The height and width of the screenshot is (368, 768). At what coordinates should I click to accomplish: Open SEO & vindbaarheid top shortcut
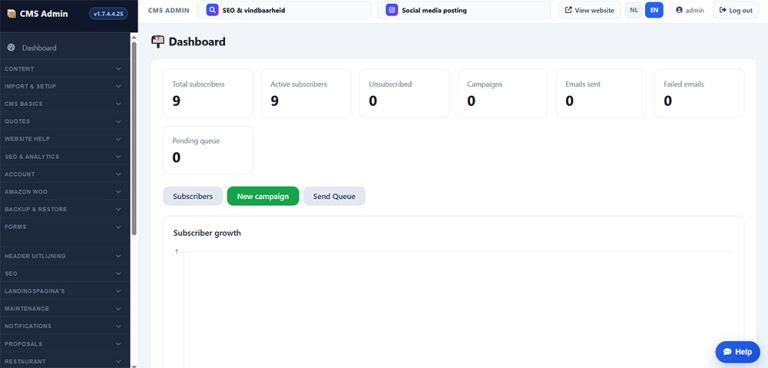tap(284, 10)
